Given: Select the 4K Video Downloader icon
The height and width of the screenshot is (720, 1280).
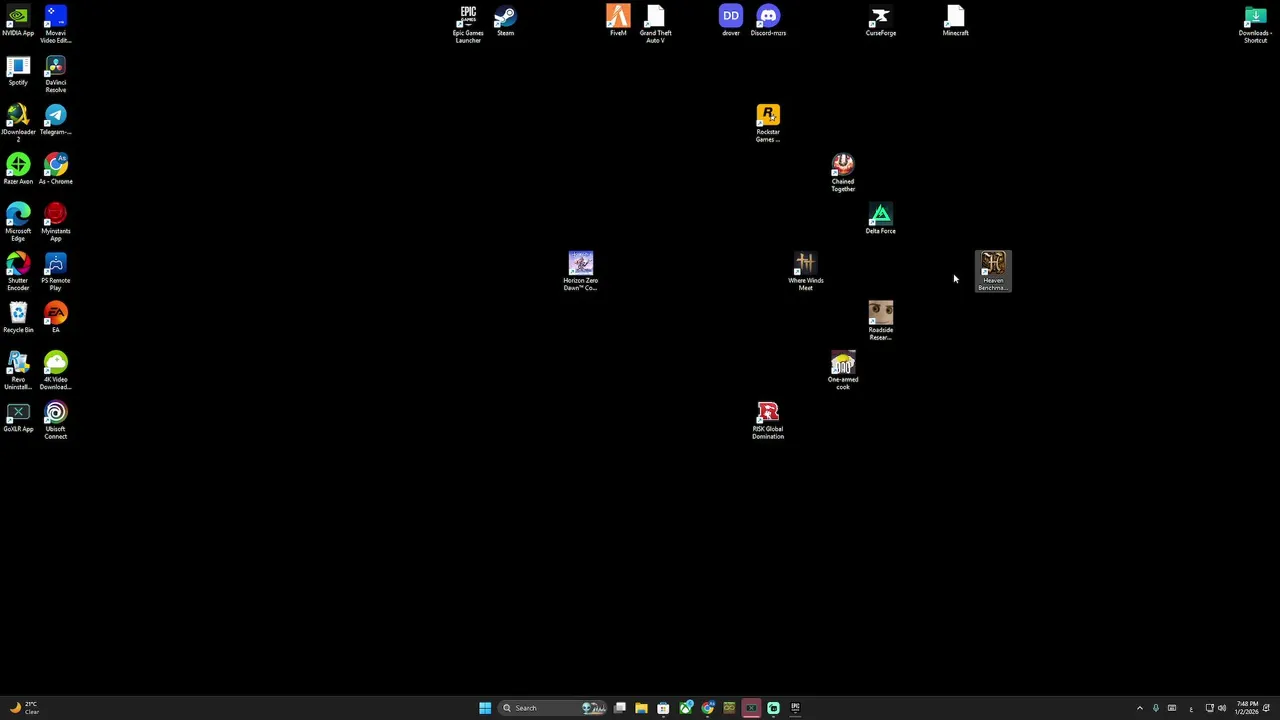Looking at the screenshot, I should point(56,371).
